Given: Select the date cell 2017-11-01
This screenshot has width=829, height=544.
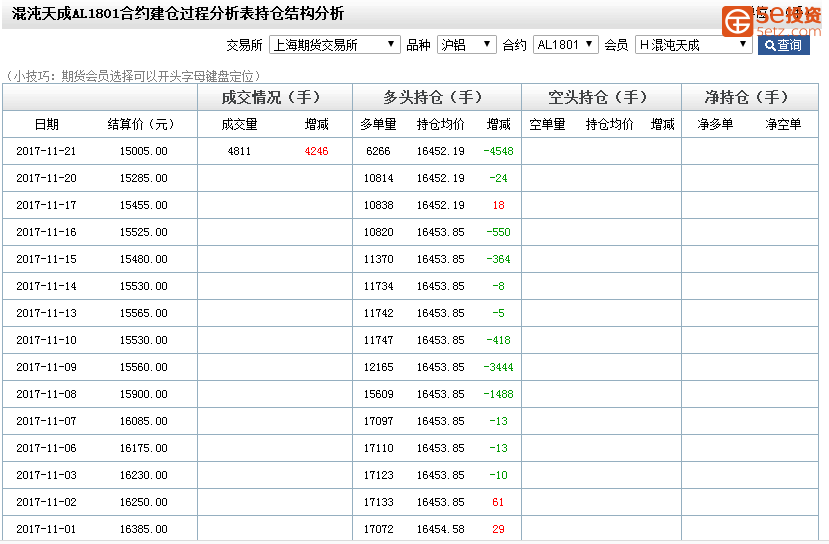Looking at the screenshot, I should [47, 529].
